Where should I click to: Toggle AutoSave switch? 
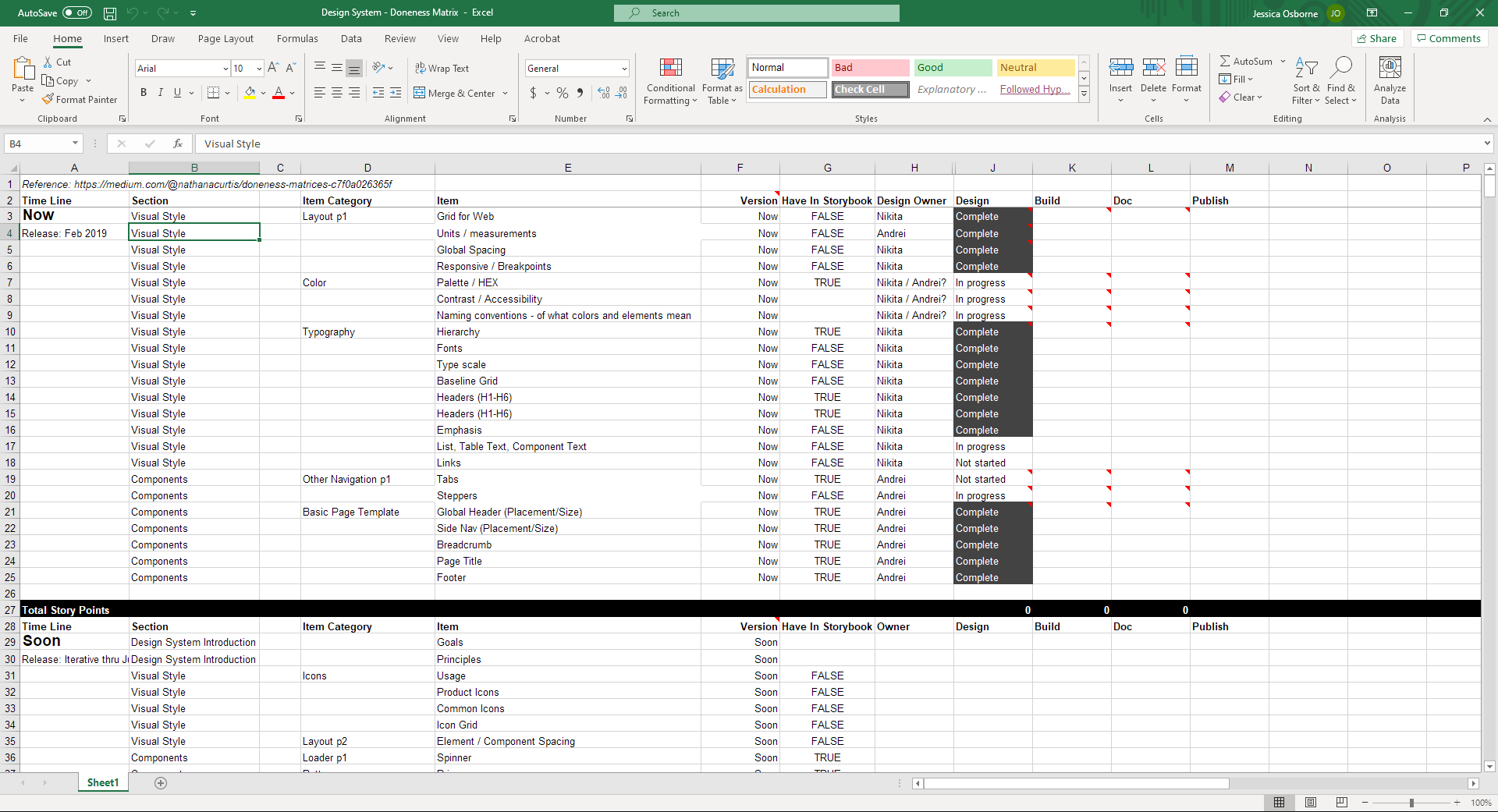click(x=77, y=13)
